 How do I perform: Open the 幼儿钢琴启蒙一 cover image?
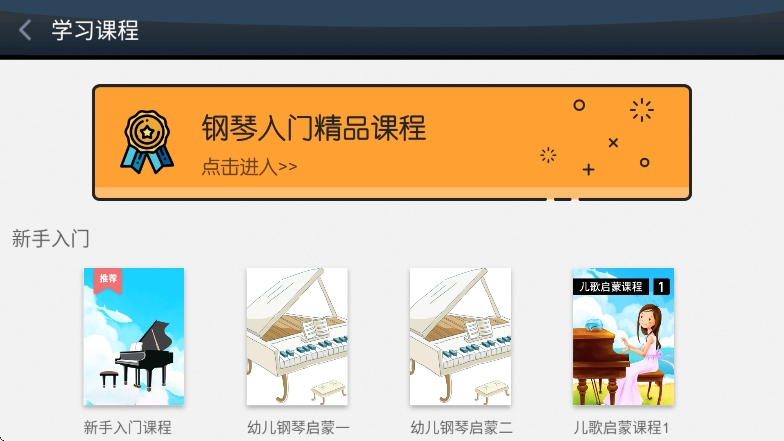(297, 336)
